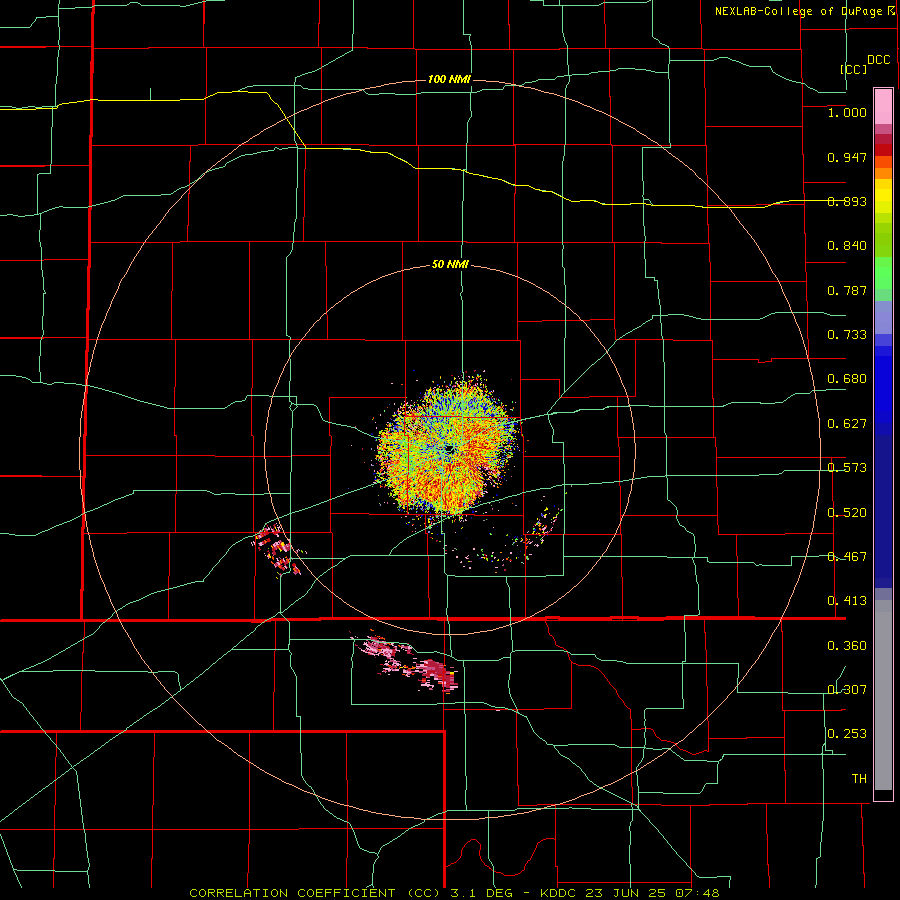
Task: Click the 0.520 color scale value
Action: (x=847, y=513)
